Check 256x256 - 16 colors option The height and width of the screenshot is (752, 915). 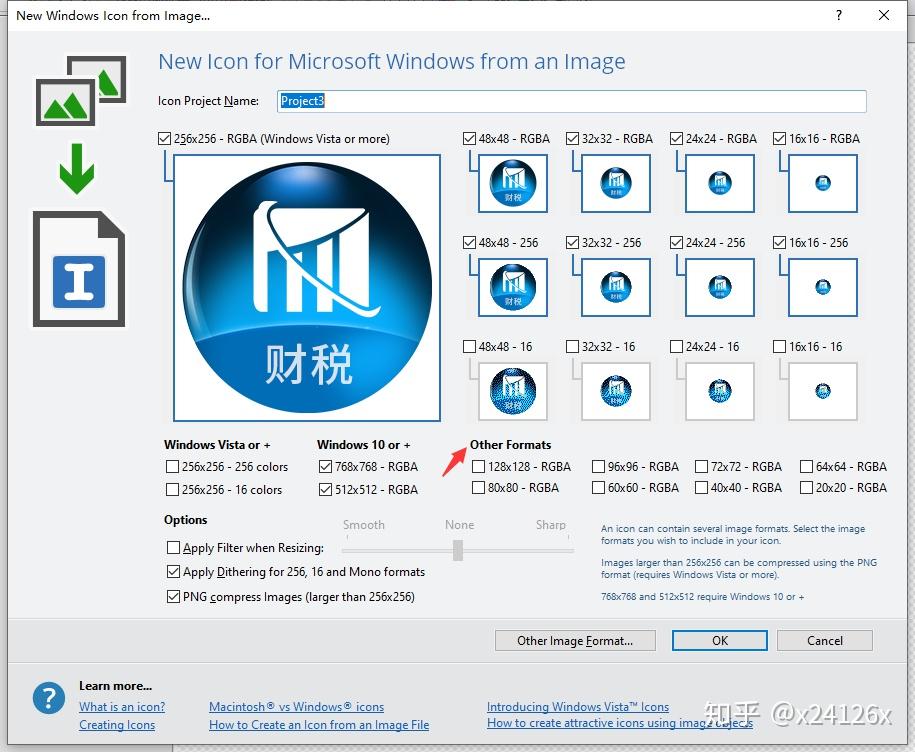[x=172, y=489]
